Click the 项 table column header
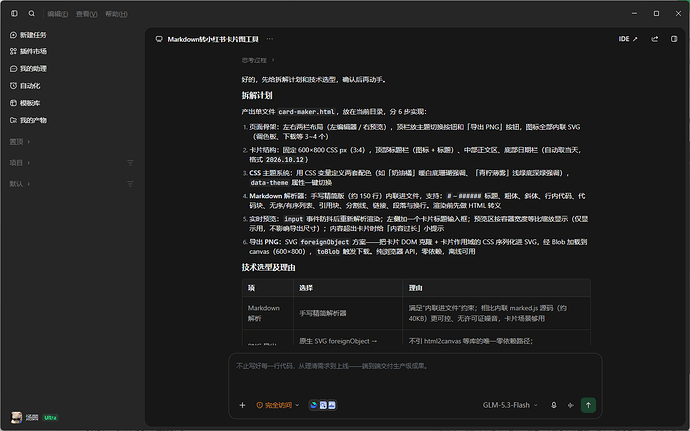The height and width of the screenshot is (431, 690). point(251,288)
